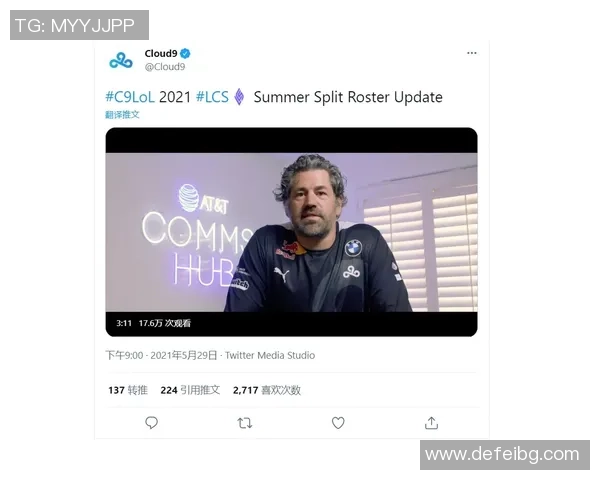Play the roster update video
The height and width of the screenshot is (480, 600).
[292, 232]
